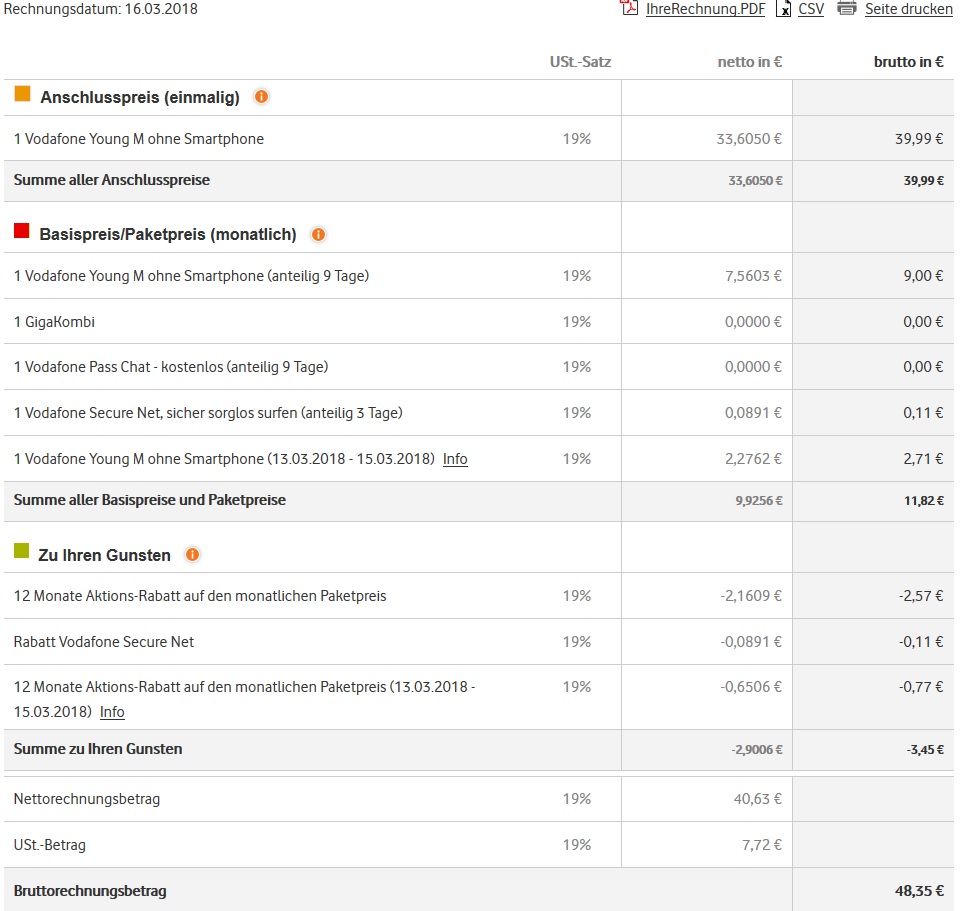The height and width of the screenshot is (911, 971).
Task: Click the green Zu Ihren Gunsten square
Action: [x=22, y=551]
